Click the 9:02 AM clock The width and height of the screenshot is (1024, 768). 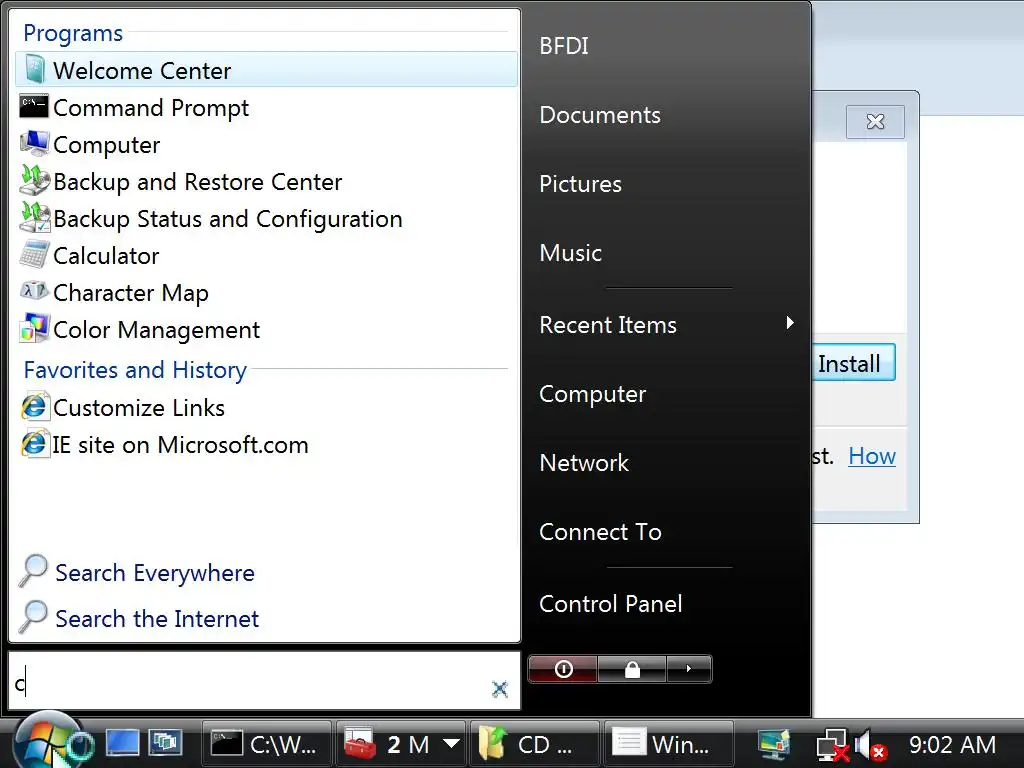[952, 744]
